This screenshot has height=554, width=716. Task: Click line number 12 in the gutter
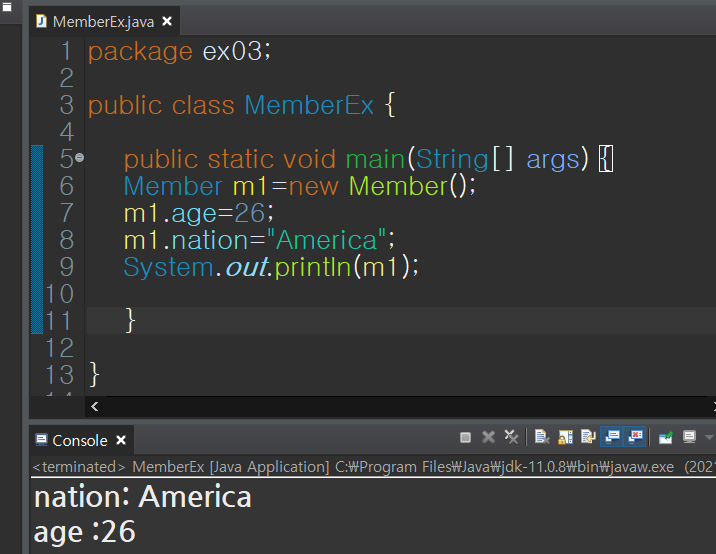[60, 348]
